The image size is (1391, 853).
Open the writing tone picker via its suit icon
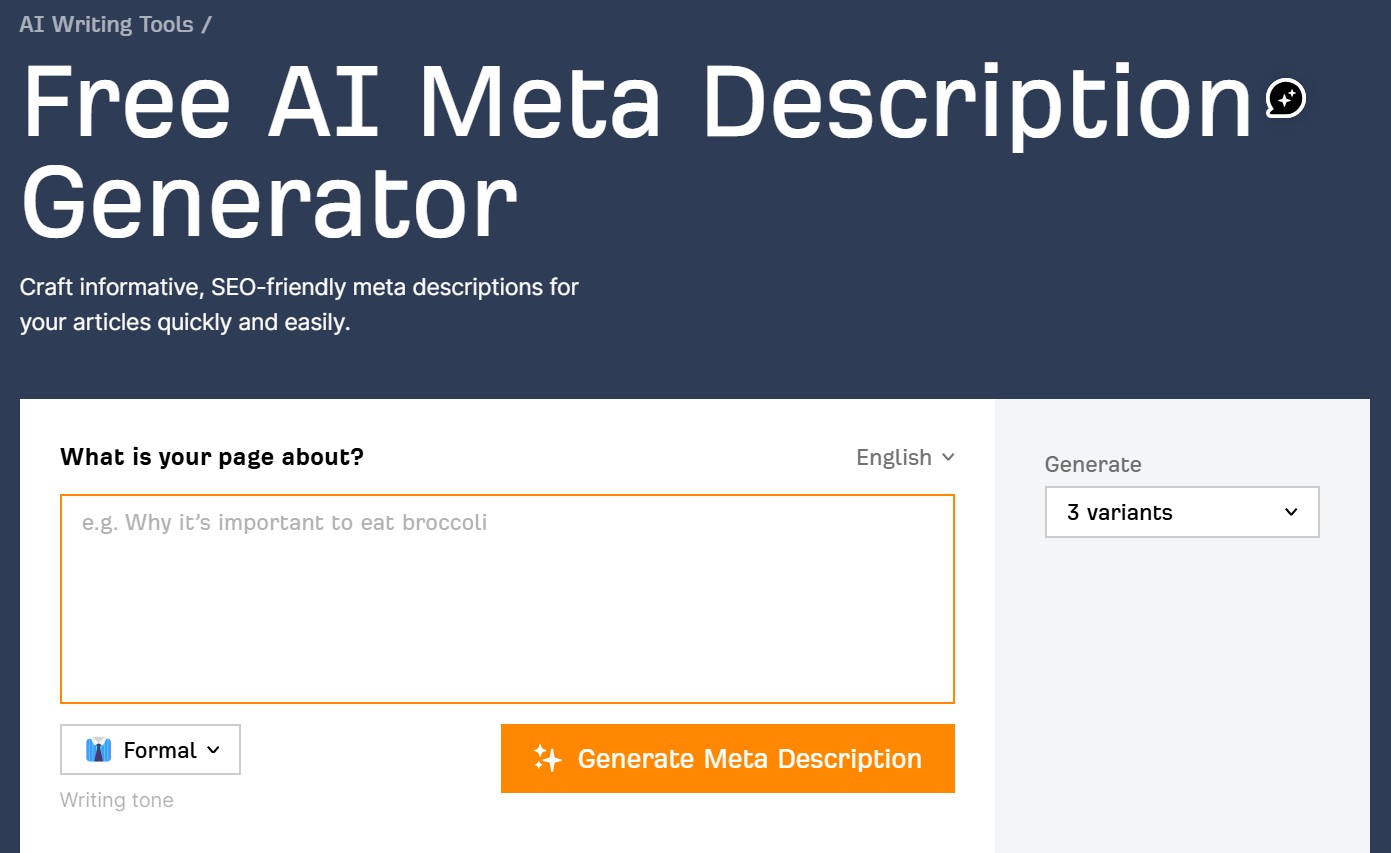click(97, 749)
